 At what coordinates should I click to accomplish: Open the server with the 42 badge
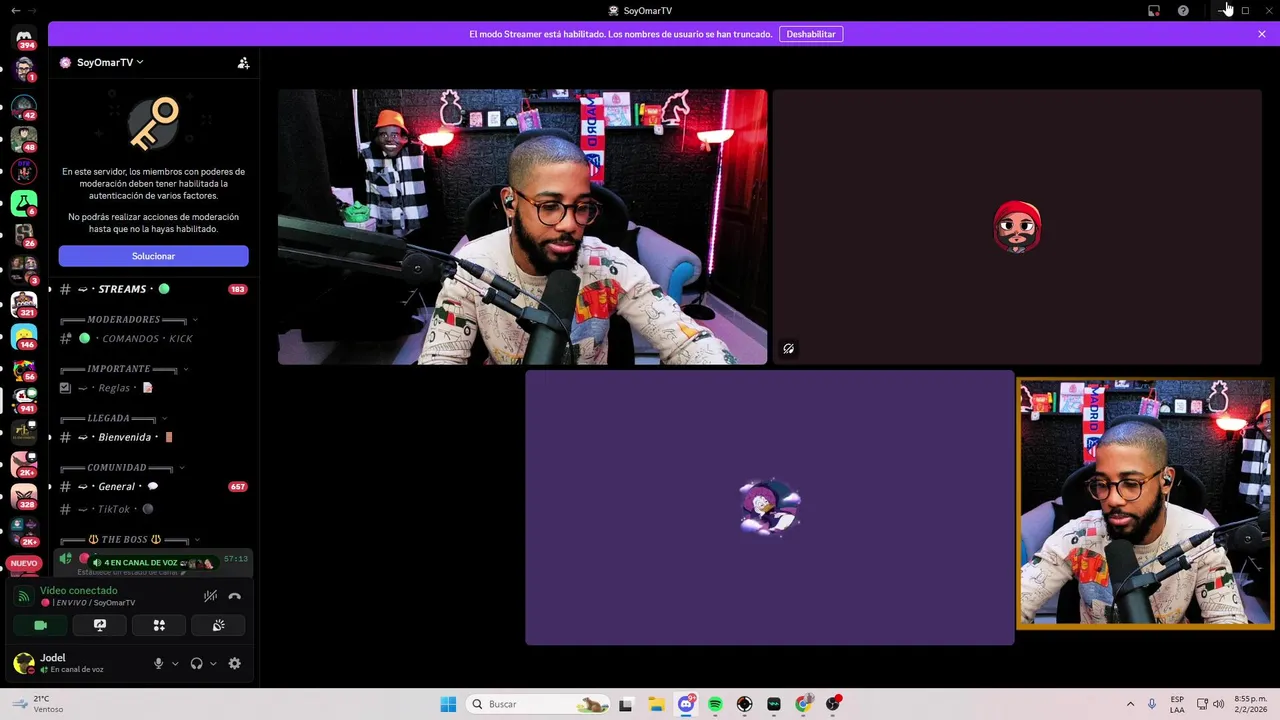coord(24,106)
